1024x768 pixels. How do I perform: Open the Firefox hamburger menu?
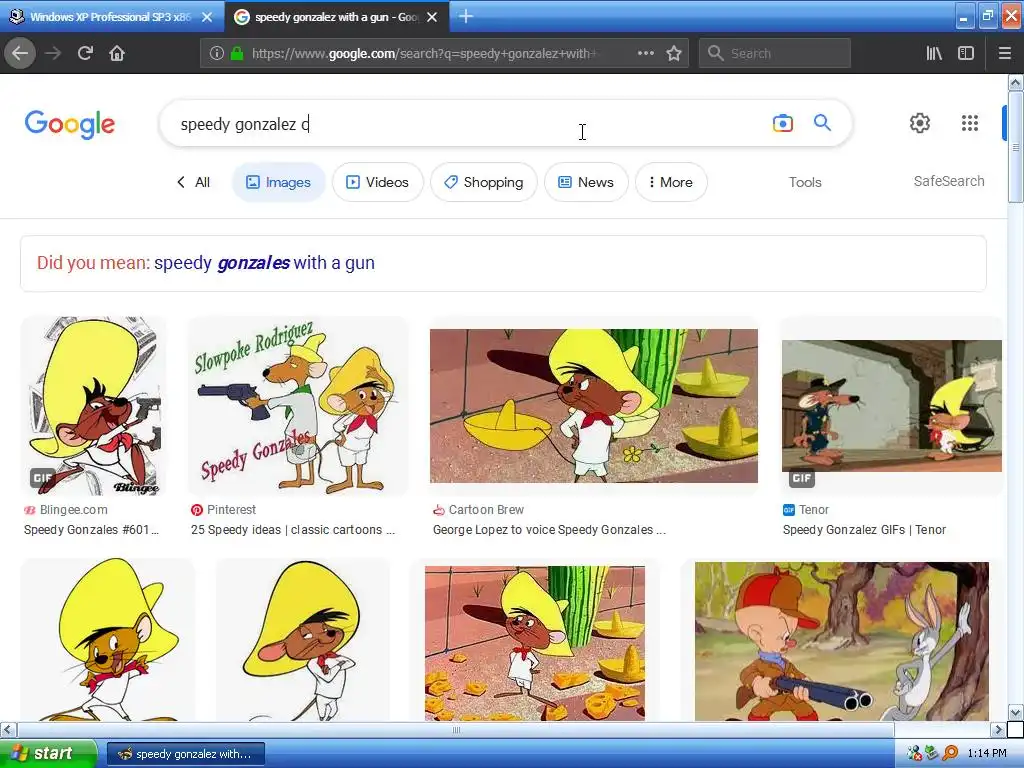[x=1005, y=53]
